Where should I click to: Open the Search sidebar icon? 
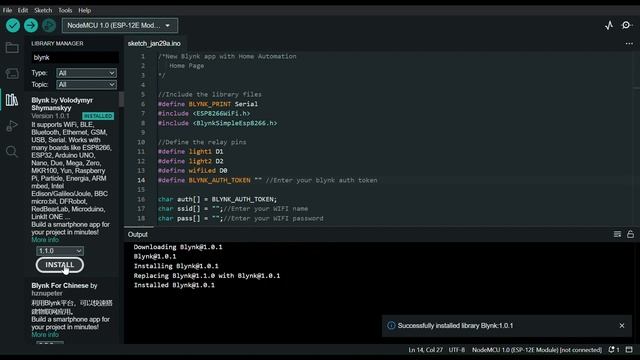12,151
